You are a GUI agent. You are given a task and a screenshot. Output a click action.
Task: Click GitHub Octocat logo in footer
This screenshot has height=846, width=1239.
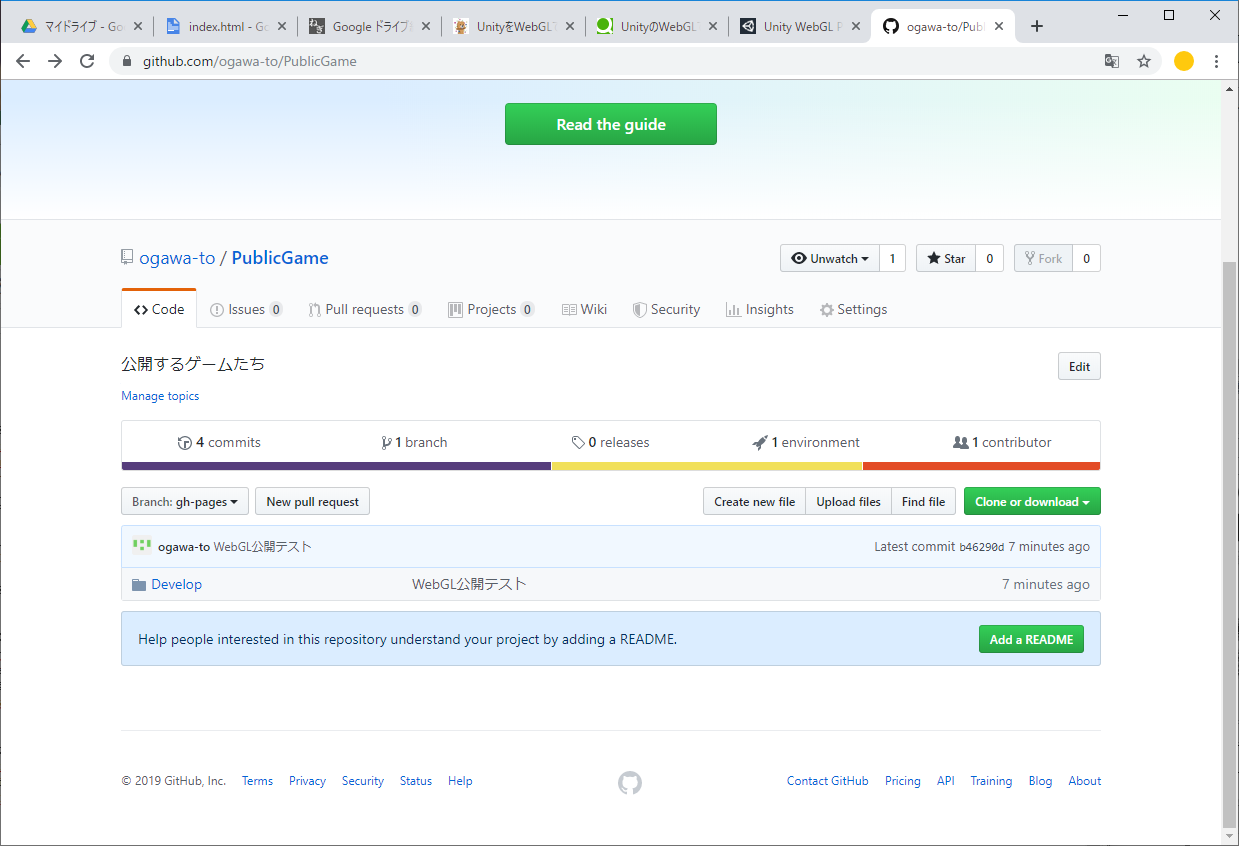[630, 783]
